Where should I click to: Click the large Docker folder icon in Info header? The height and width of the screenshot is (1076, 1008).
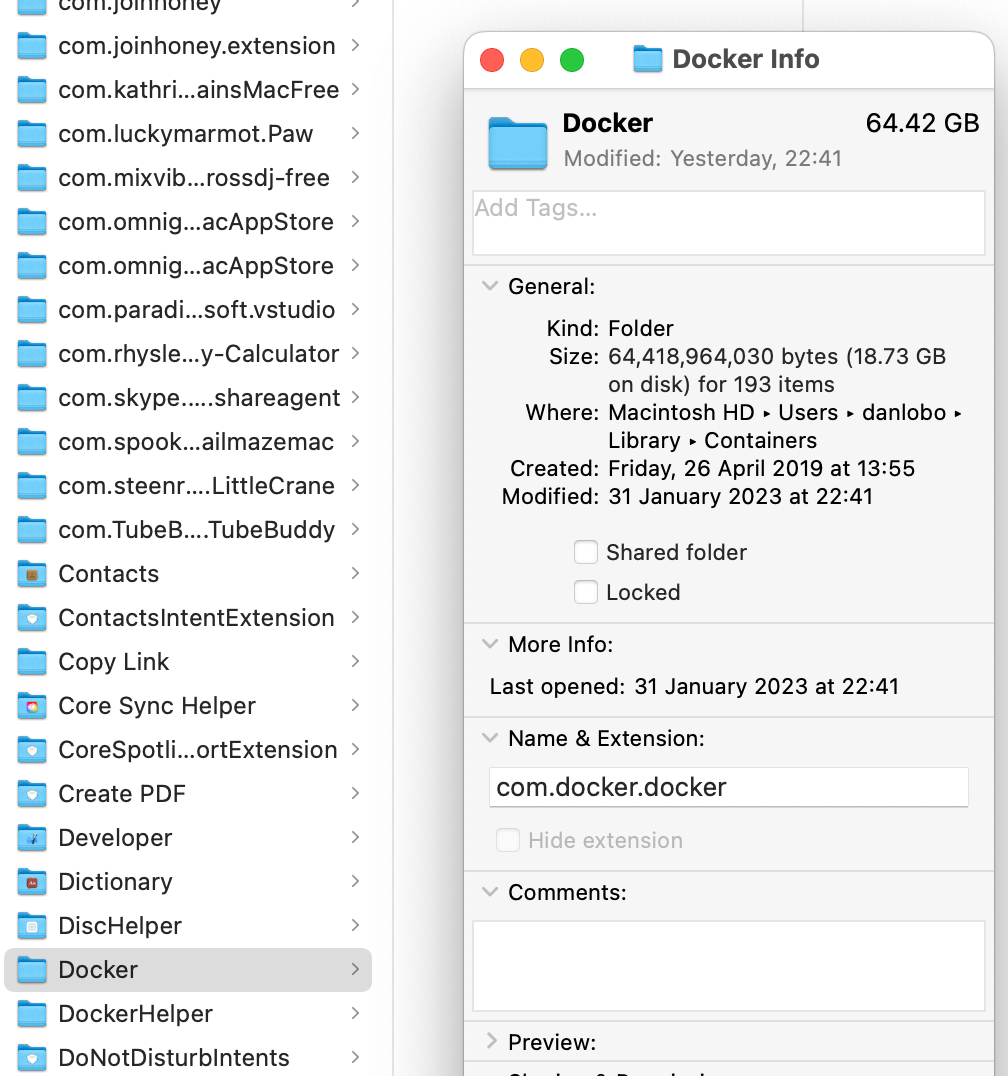pos(517,143)
